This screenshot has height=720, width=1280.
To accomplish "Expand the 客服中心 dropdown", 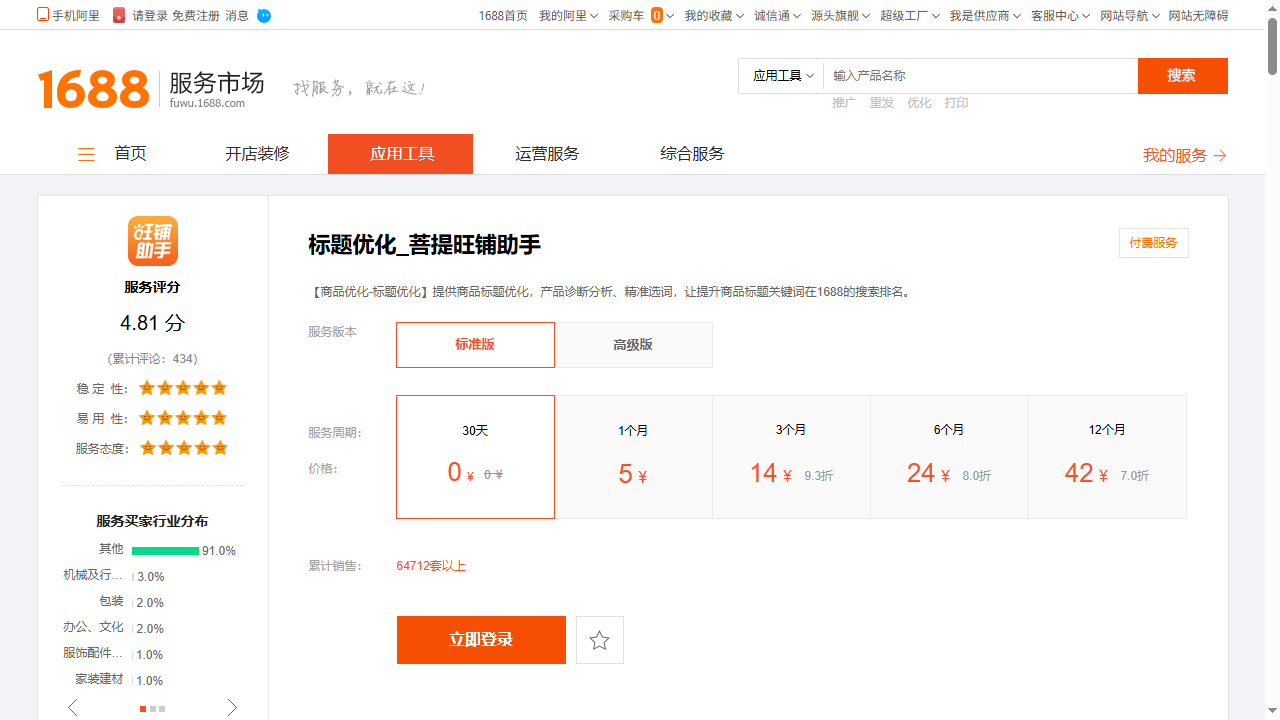I will pos(1060,16).
